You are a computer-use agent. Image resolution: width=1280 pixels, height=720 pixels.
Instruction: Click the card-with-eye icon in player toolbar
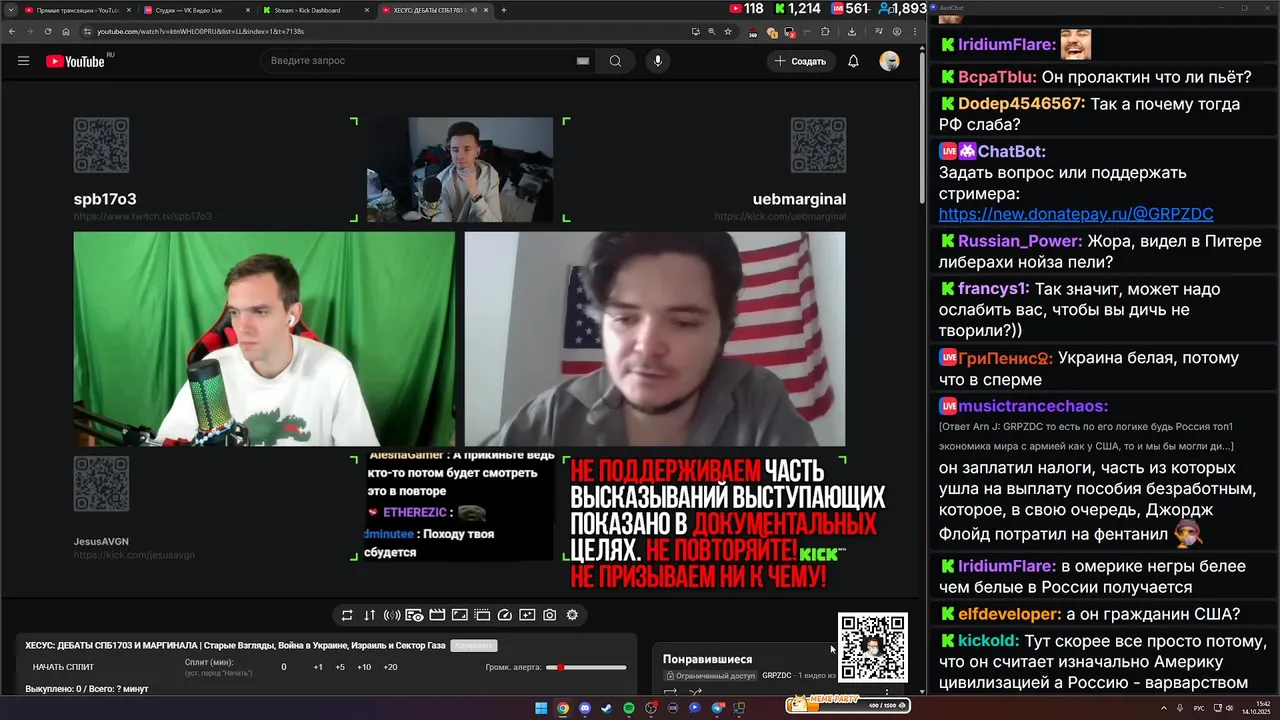pos(414,615)
